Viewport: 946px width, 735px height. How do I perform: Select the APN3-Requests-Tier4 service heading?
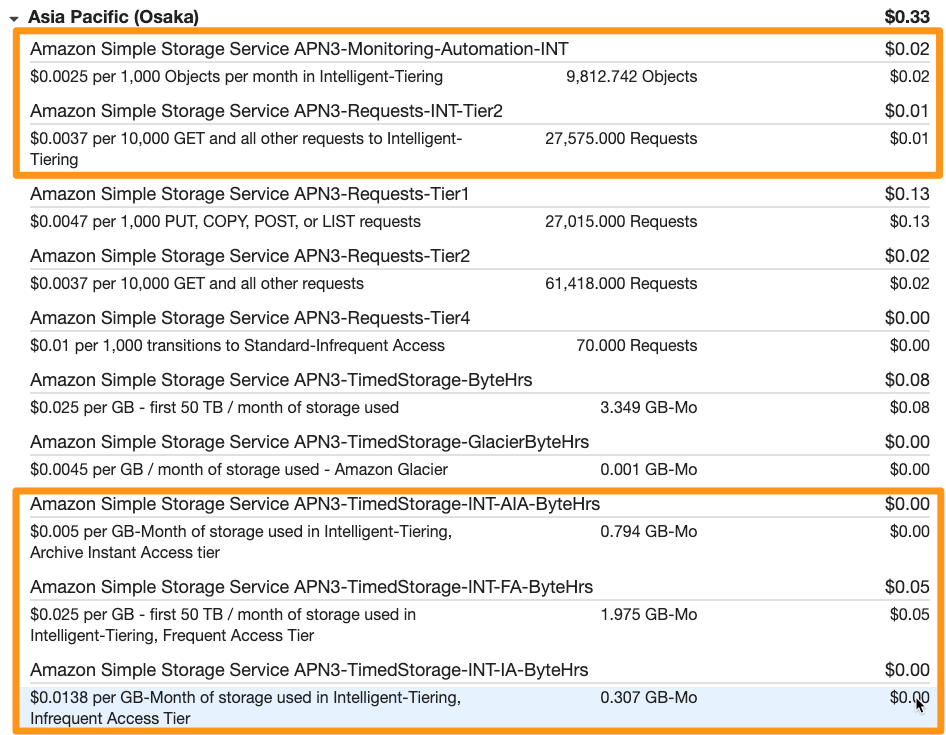coord(250,318)
